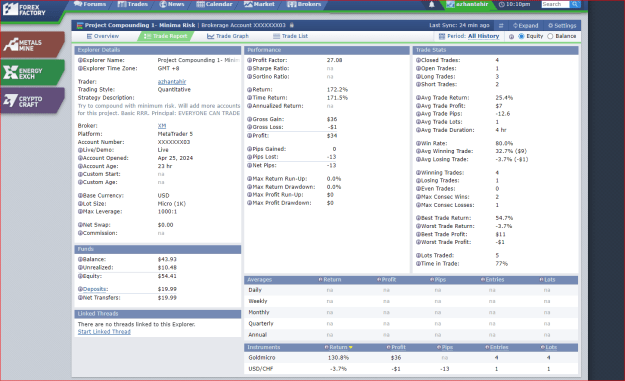This screenshot has width=625, height=381.
Task: Click the Goldmicro instrument row
Action: point(411,358)
